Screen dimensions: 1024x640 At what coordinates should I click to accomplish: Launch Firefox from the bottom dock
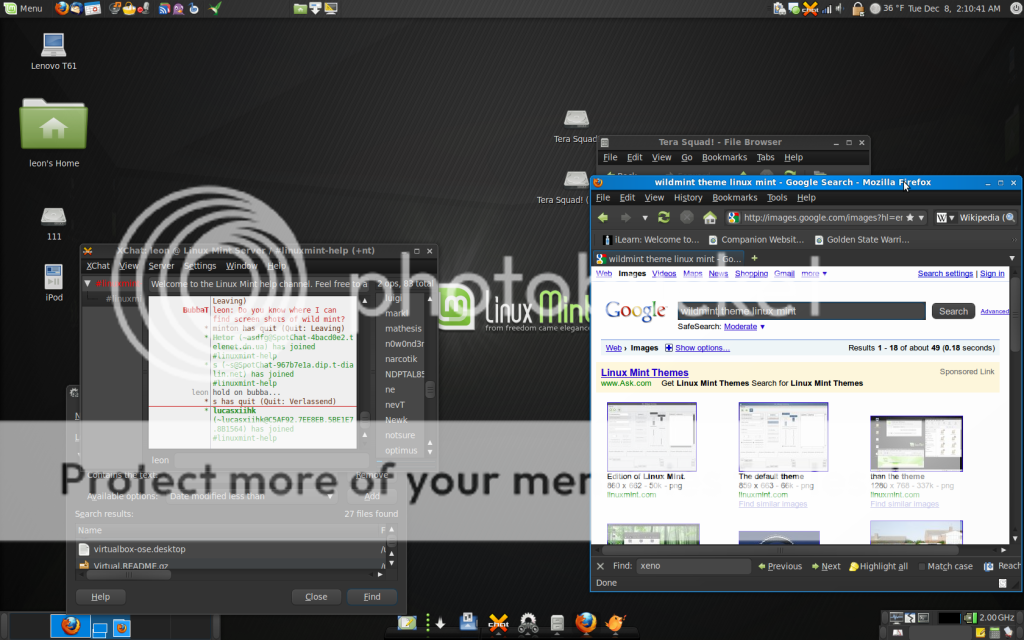pyautogui.click(x=585, y=622)
